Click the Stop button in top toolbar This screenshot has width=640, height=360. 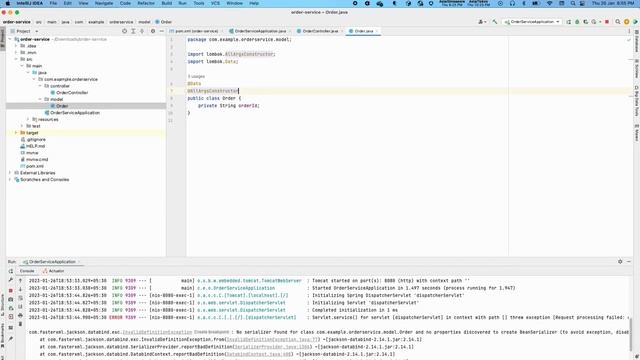point(607,22)
